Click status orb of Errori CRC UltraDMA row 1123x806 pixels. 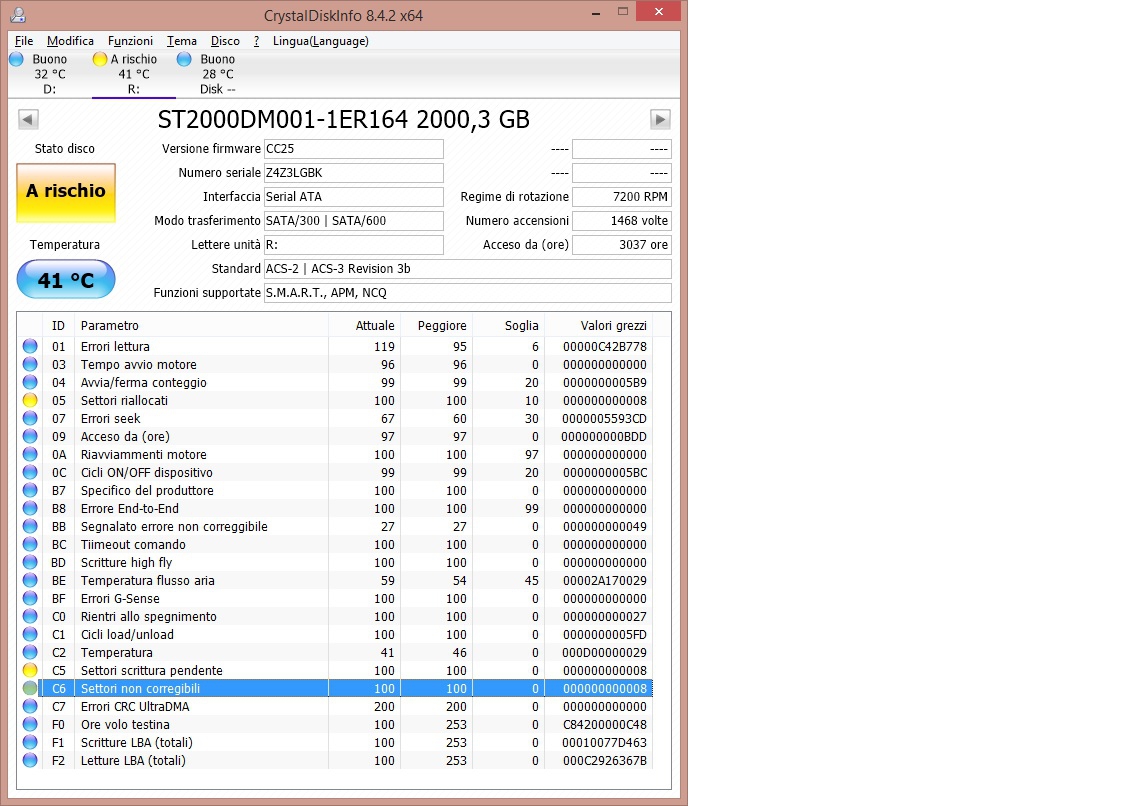(30, 706)
